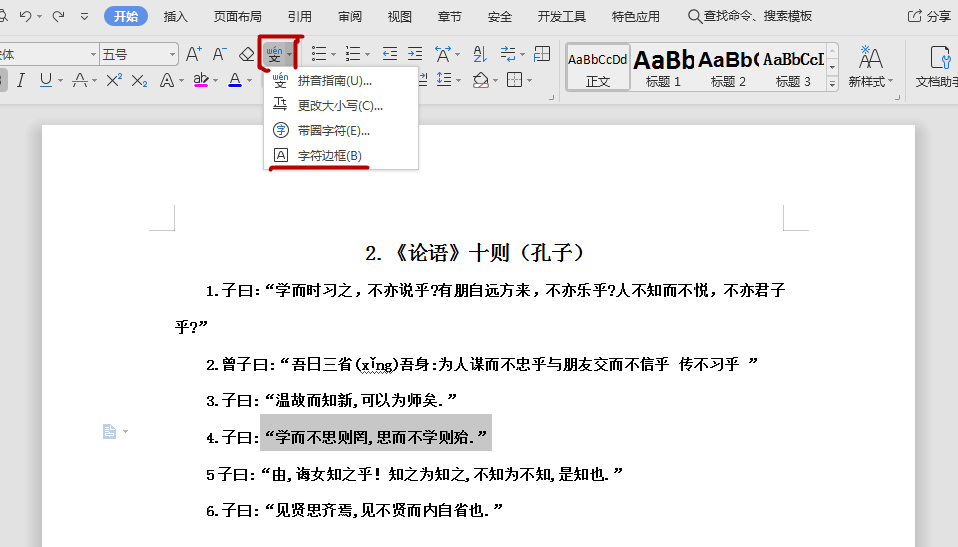
Task: Select 更改大小写(C)... menu item
Action: pos(341,105)
